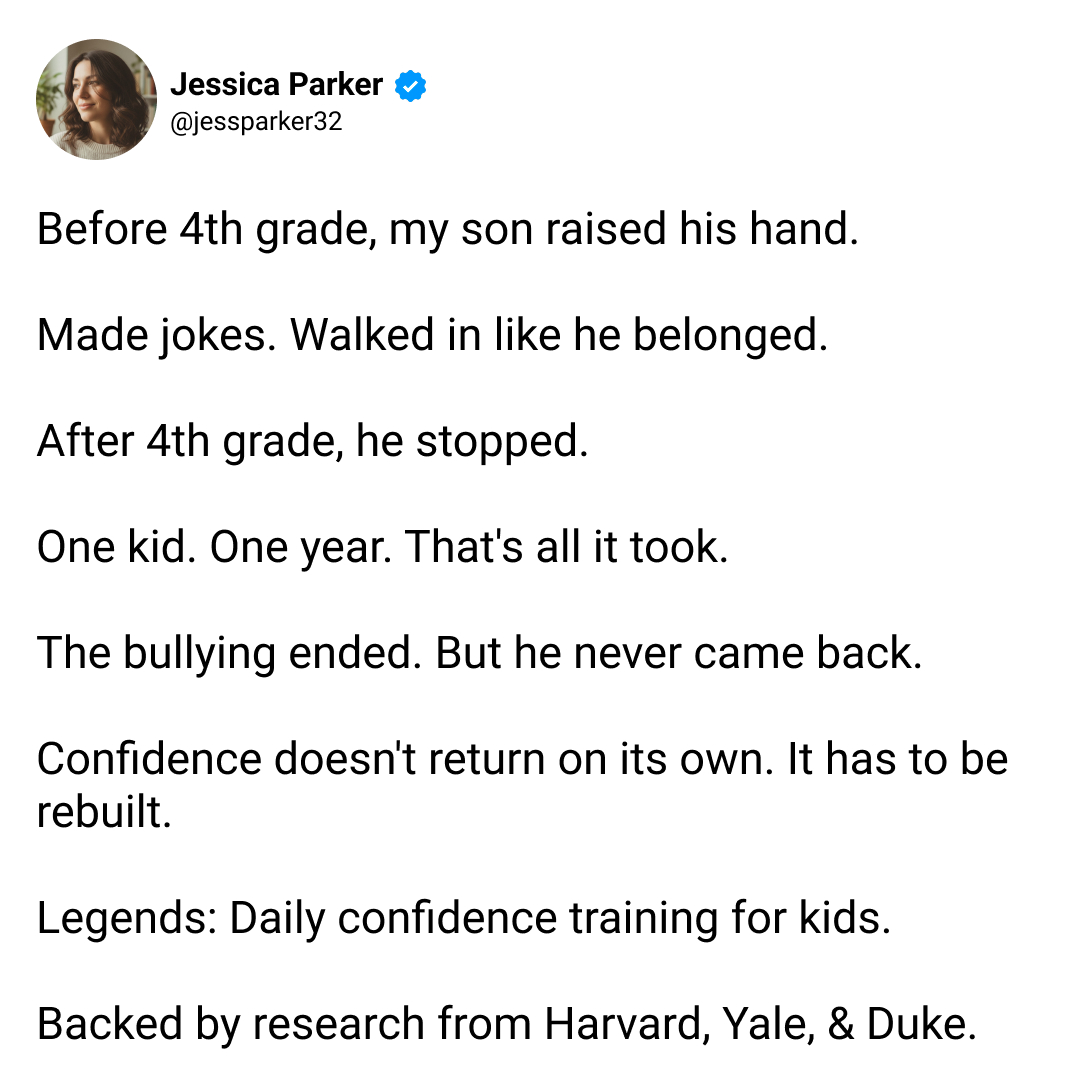The width and height of the screenshot is (1080, 1080).
Task: Click the 'It has to be' phrase
Action: [x=898, y=759]
